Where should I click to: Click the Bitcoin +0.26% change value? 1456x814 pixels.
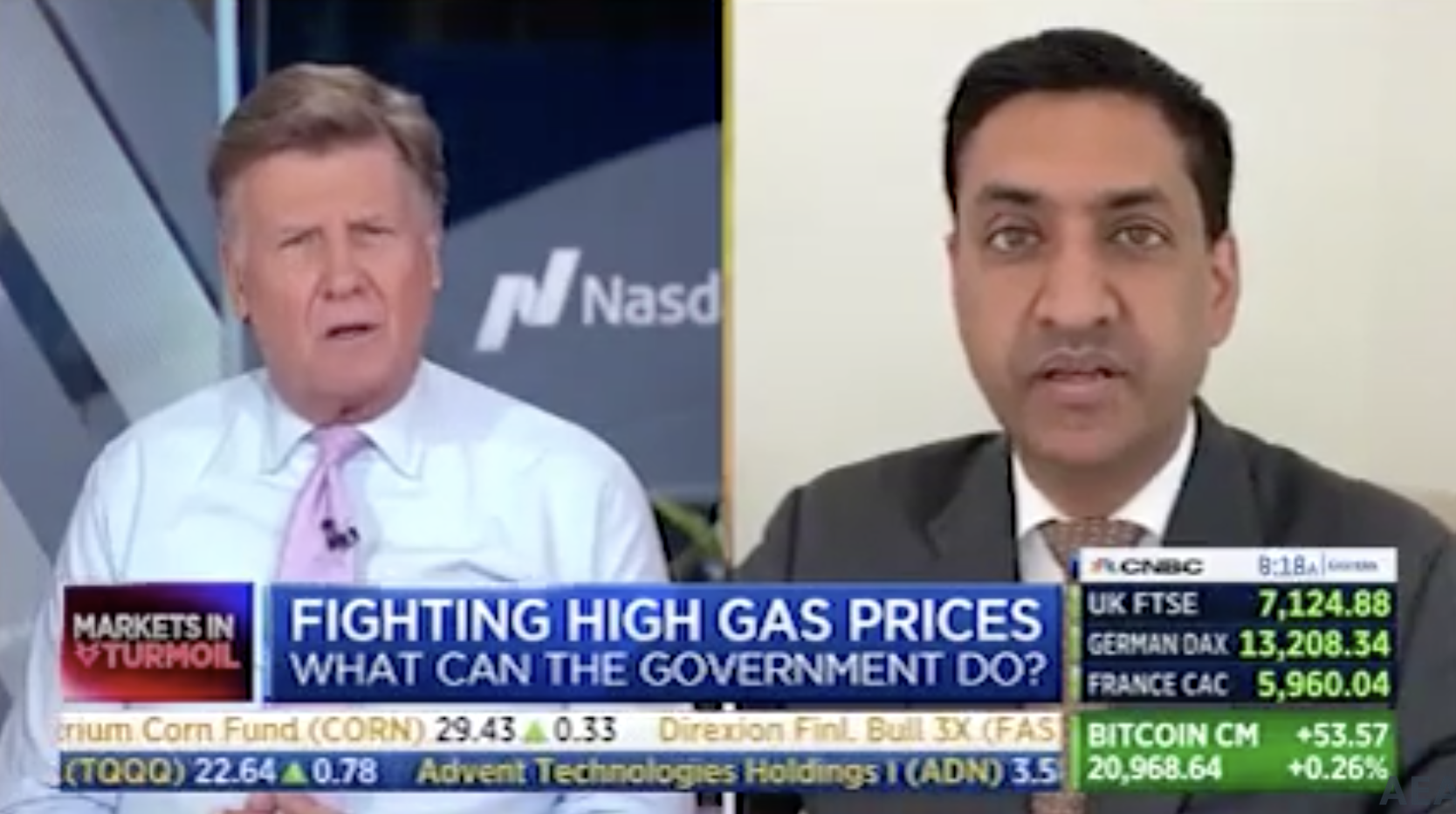coord(1338,769)
